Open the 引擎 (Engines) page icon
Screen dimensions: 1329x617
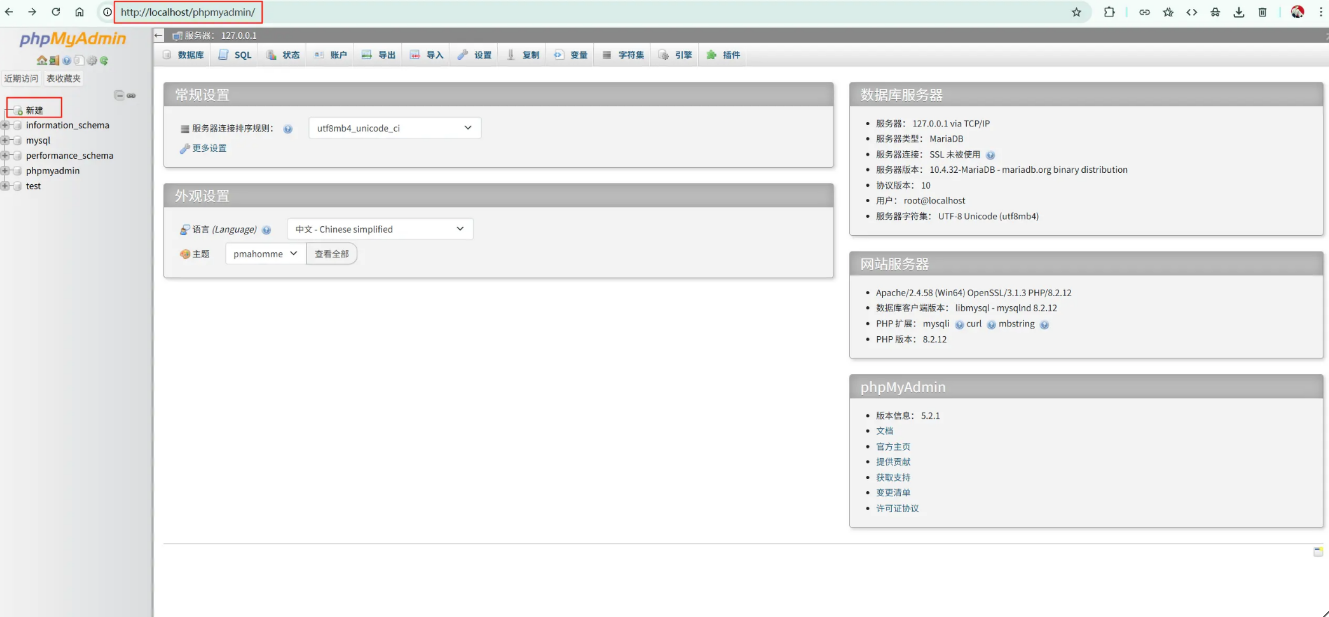(x=665, y=55)
